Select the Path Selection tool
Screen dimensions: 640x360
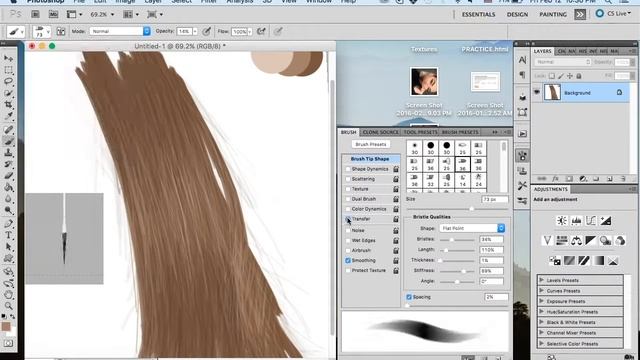[x=8, y=247]
